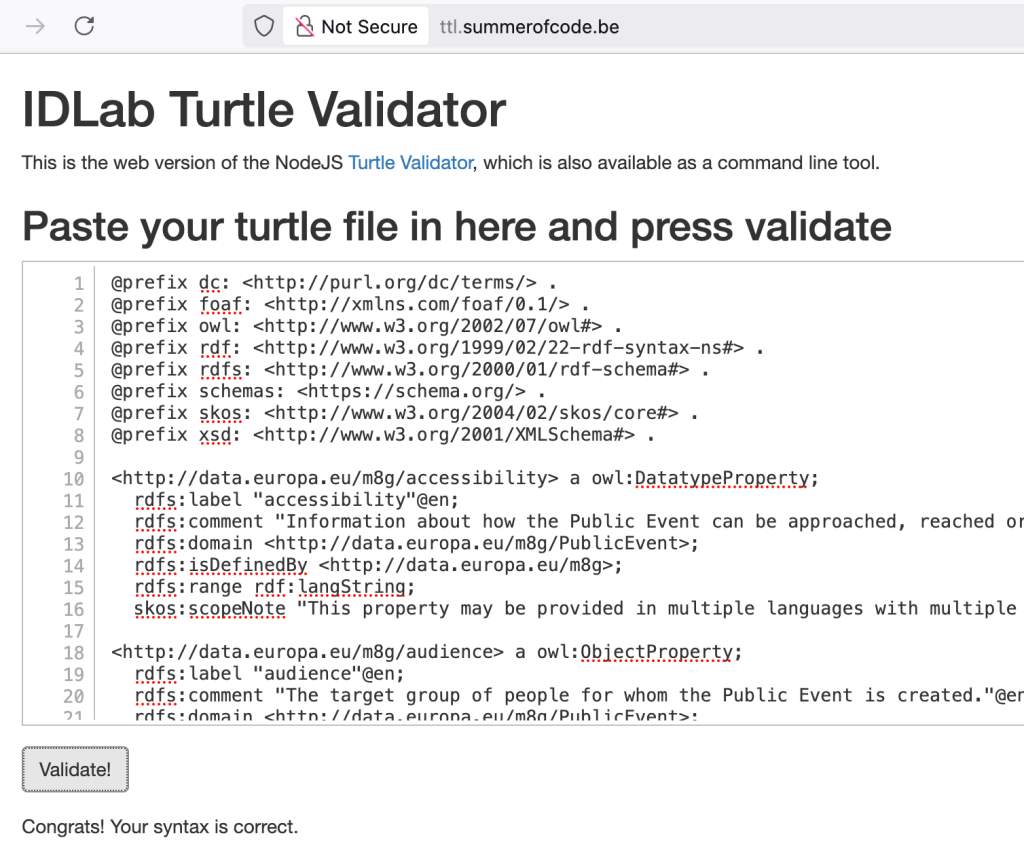Screen dimensions: 1024x842
Task: Click the rdfs:range rdf:langString line
Action: pos(274,587)
